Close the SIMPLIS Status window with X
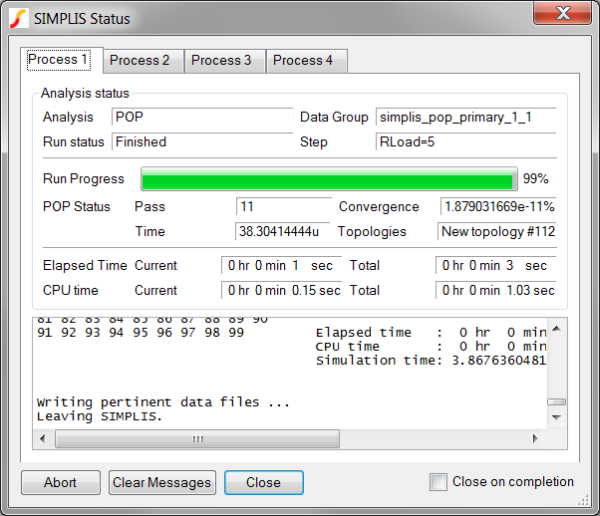This screenshot has width=600, height=516. tap(562, 13)
